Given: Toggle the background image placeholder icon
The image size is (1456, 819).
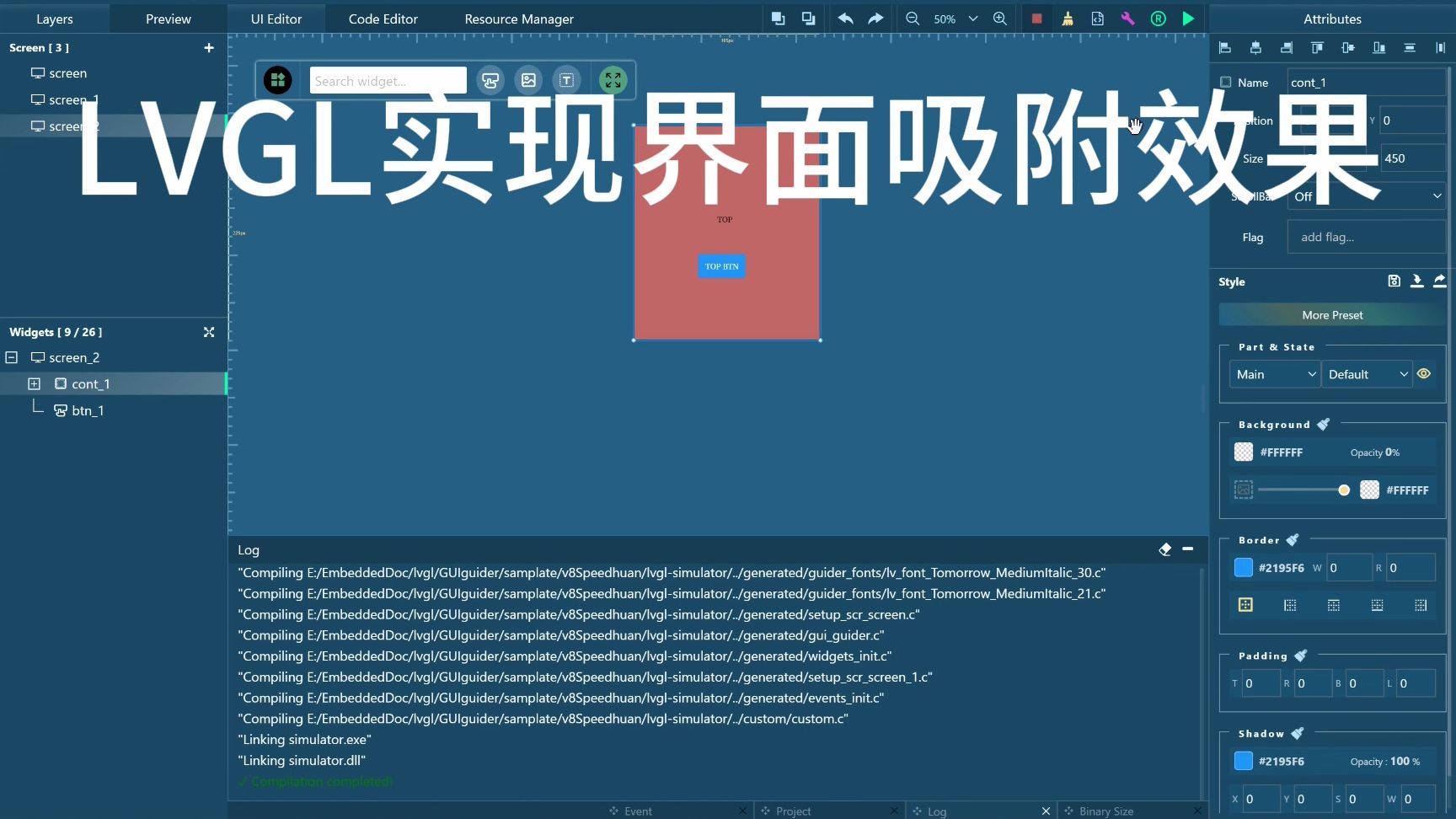Looking at the screenshot, I should (1244, 490).
